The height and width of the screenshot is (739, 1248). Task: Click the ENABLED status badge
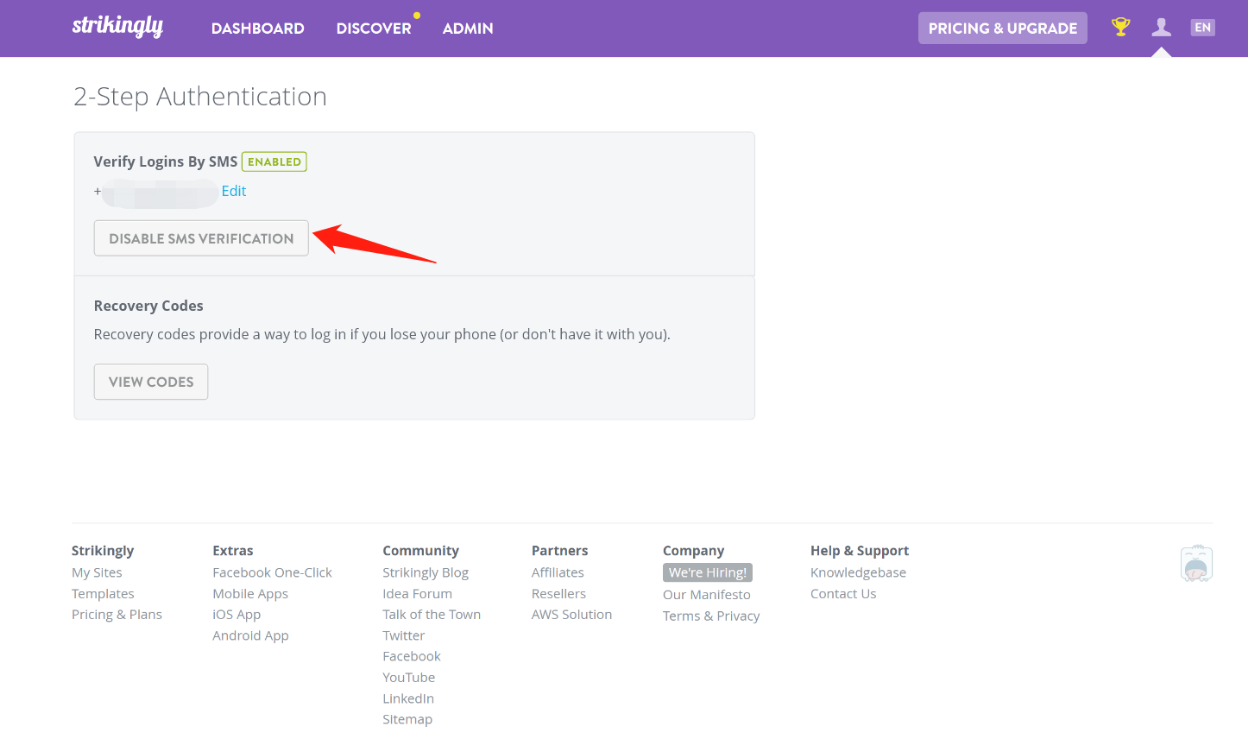pos(274,161)
